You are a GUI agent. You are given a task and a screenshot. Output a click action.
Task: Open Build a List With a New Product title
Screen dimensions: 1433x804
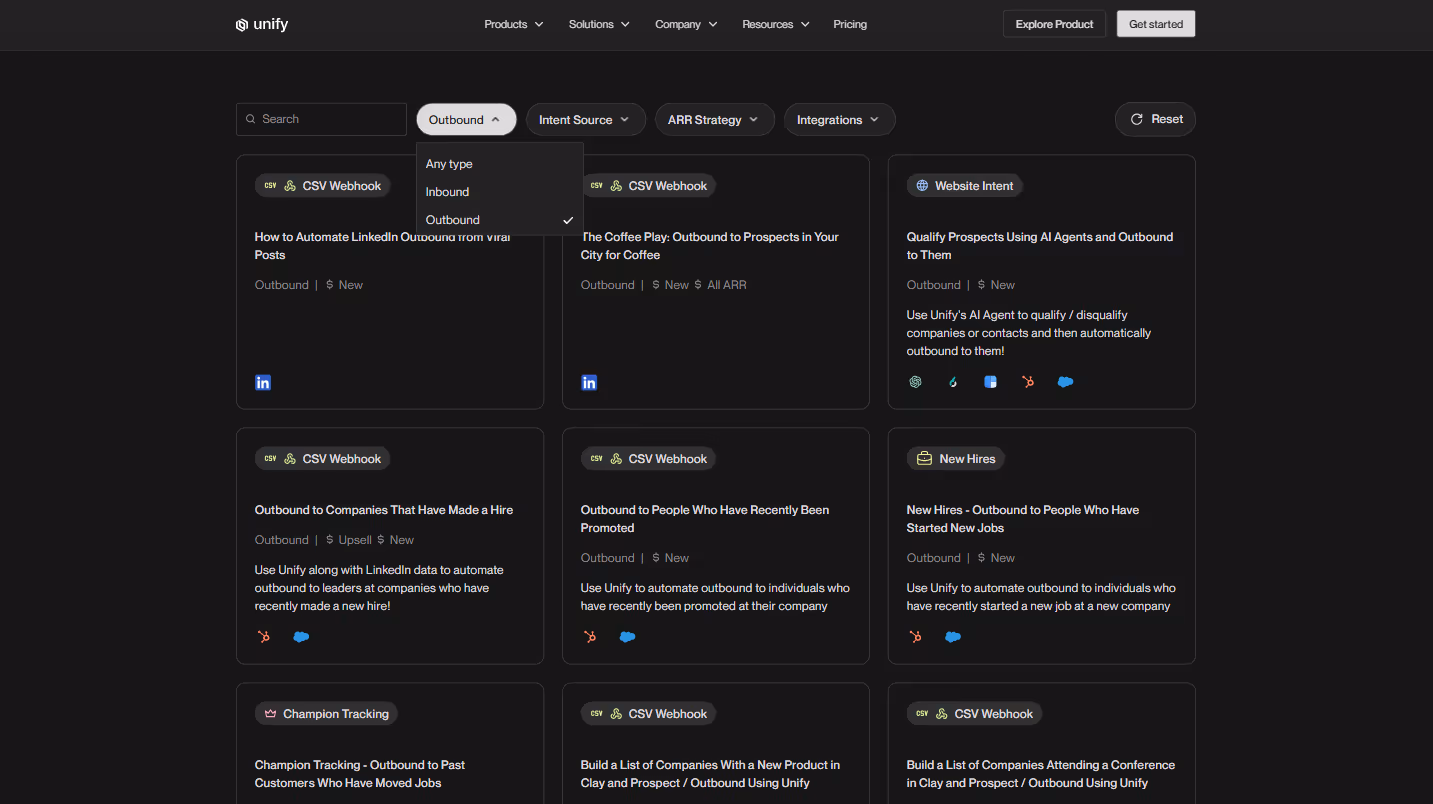[x=710, y=774]
